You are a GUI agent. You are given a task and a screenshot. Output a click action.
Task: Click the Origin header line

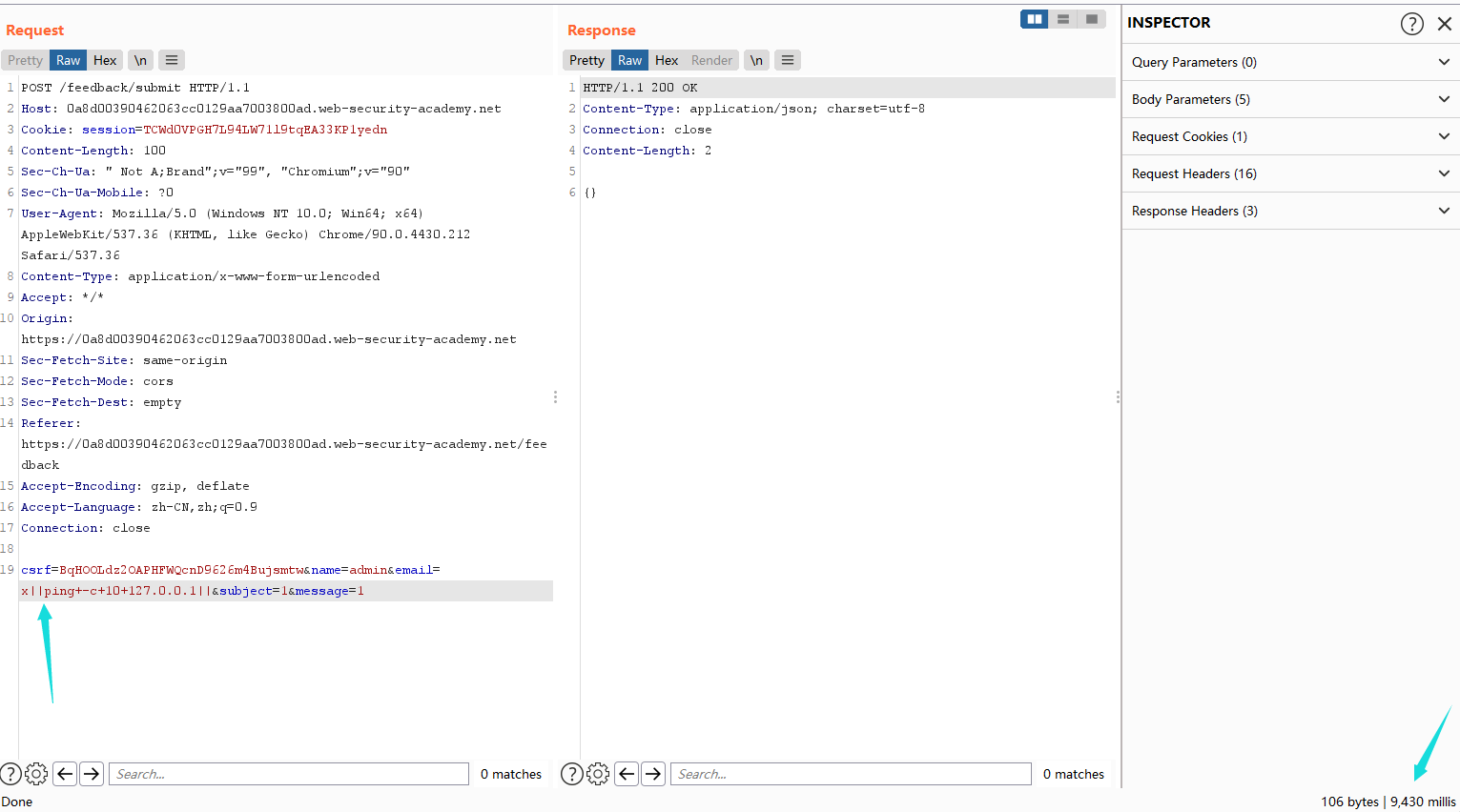pos(269,329)
